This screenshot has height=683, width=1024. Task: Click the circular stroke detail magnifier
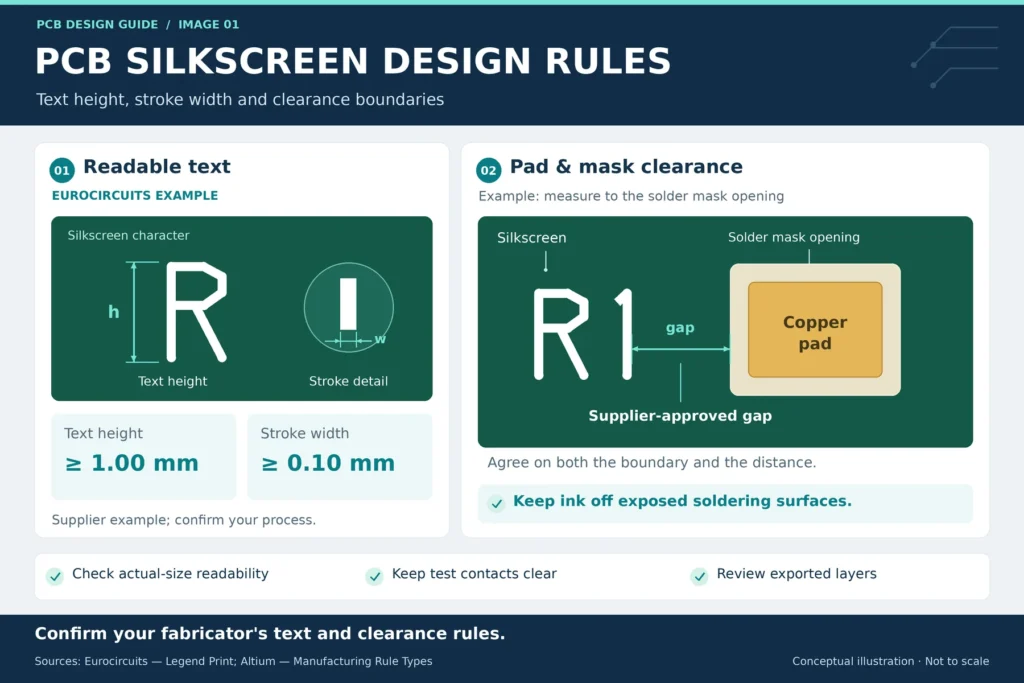click(349, 307)
